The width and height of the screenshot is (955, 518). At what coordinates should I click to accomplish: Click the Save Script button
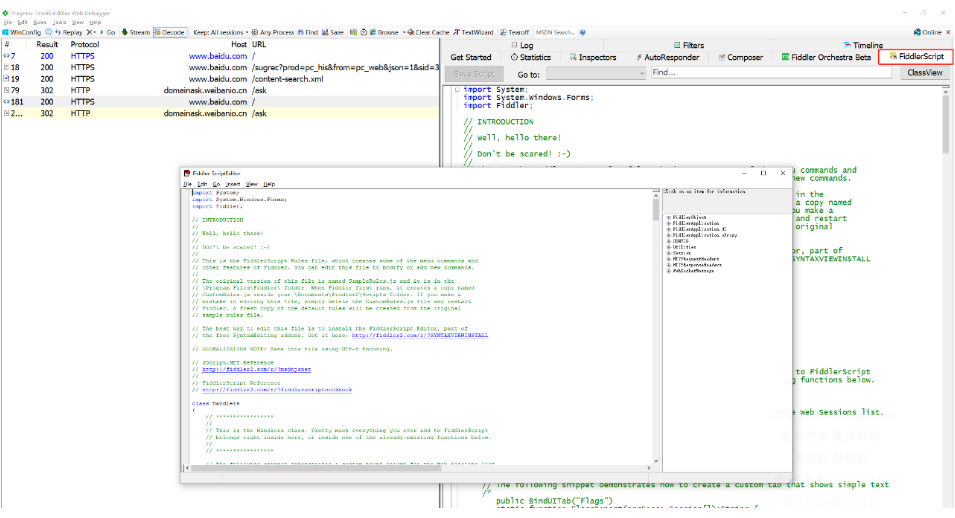click(474, 74)
